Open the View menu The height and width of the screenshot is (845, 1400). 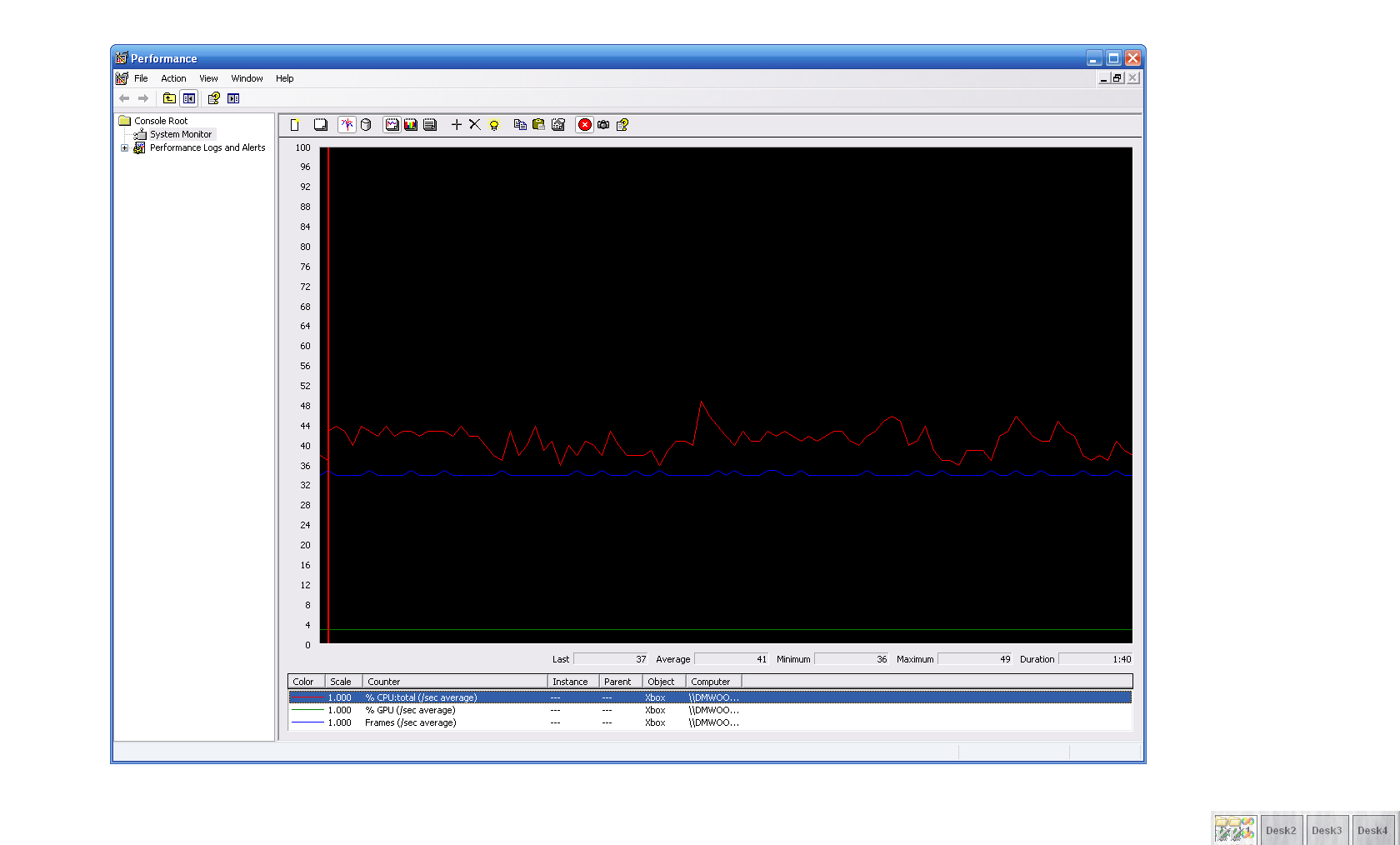pyautogui.click(x=208, y=78)
